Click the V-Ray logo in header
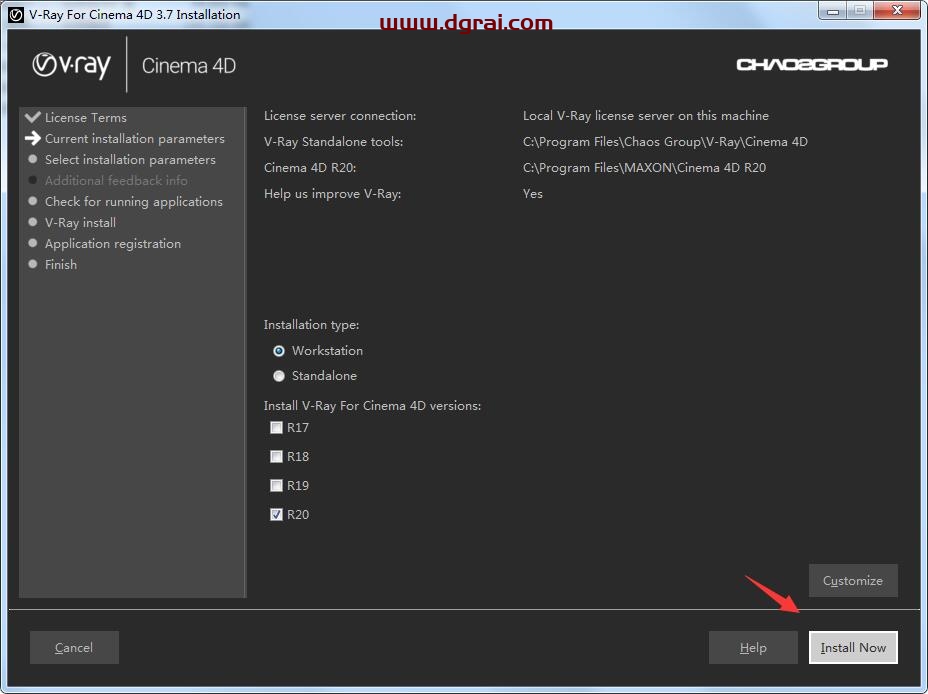The height and width of the screenshot is (694, 928). [x=71, y=65]
